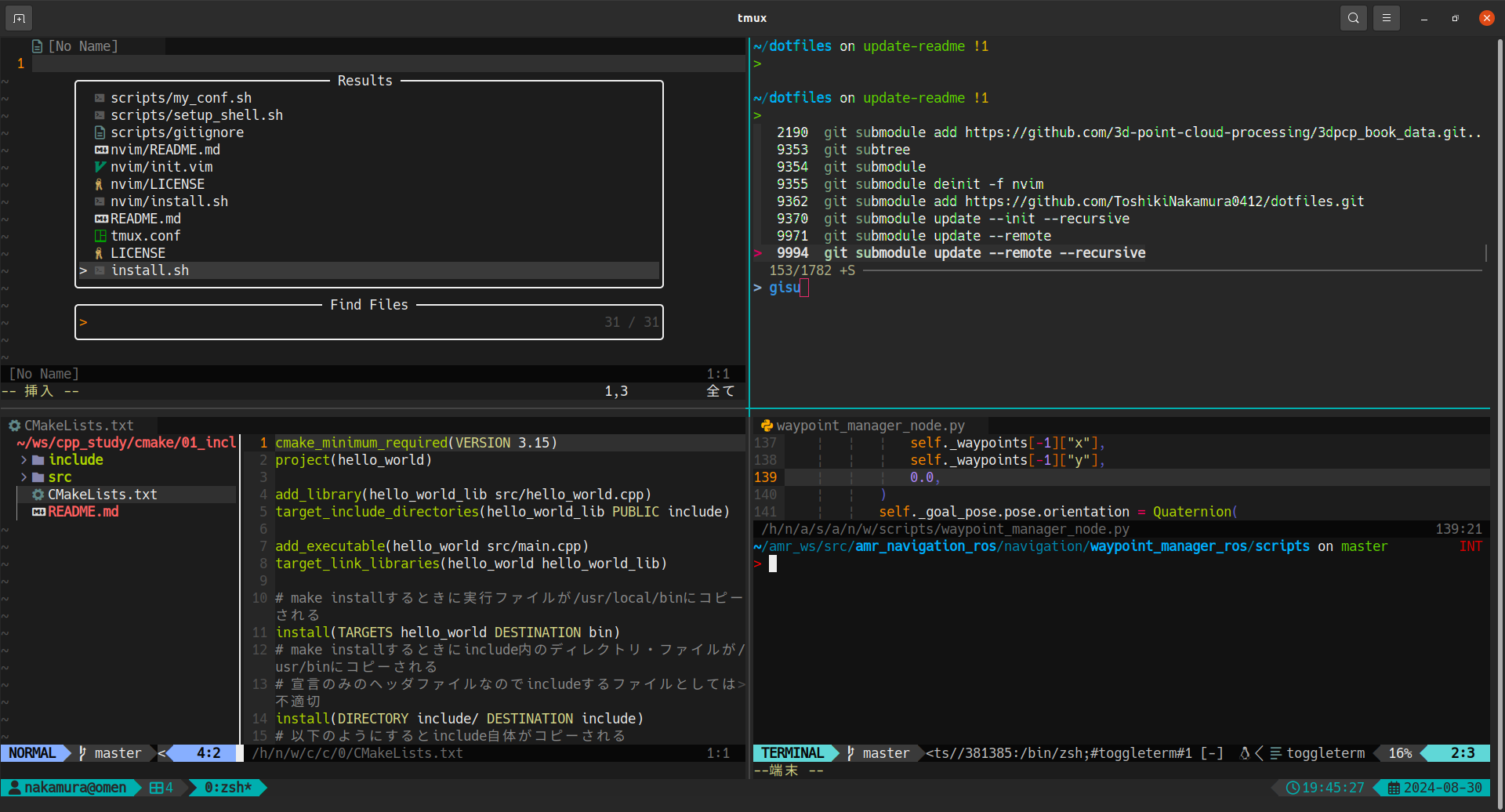1505x812 pixels.
Task: Open scripts/setup_shell.sh from Results
Action: click(197, 115)
